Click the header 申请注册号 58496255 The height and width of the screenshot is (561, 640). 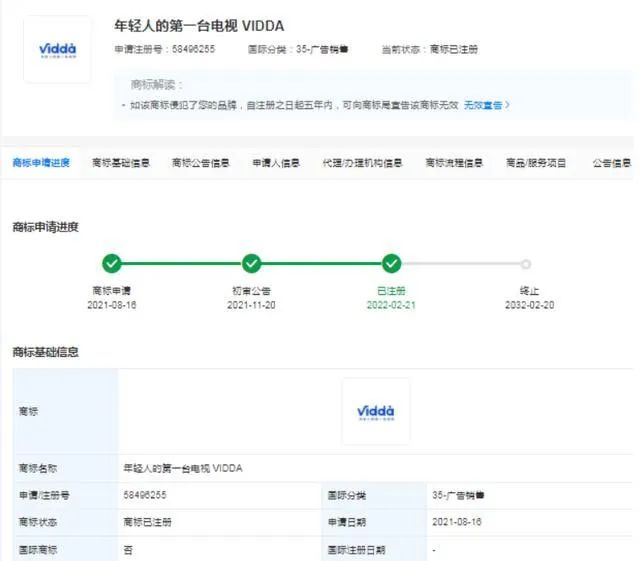point(164,49)
